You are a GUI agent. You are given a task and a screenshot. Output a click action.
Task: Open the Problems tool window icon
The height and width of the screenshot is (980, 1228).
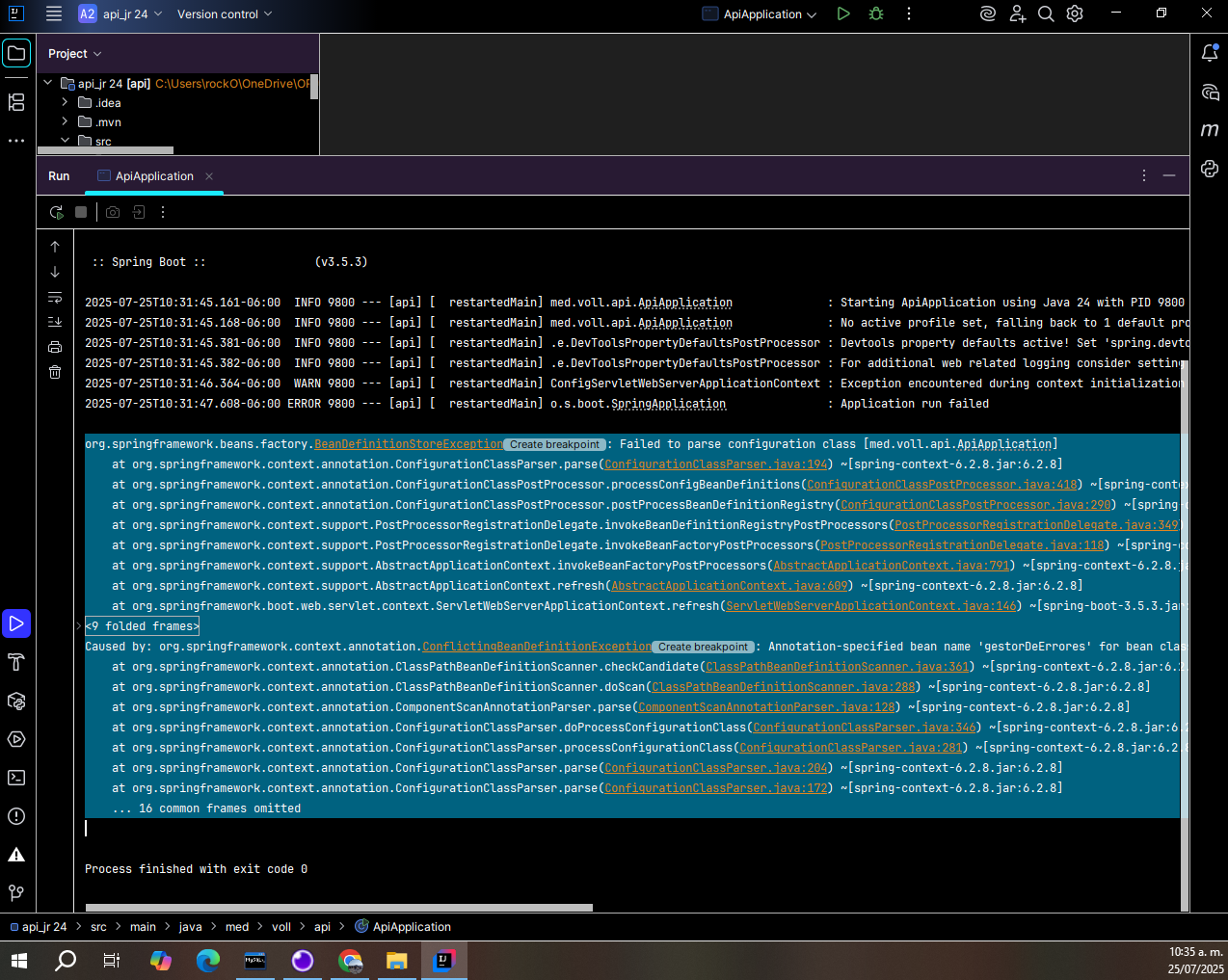[x=16, y=816]
